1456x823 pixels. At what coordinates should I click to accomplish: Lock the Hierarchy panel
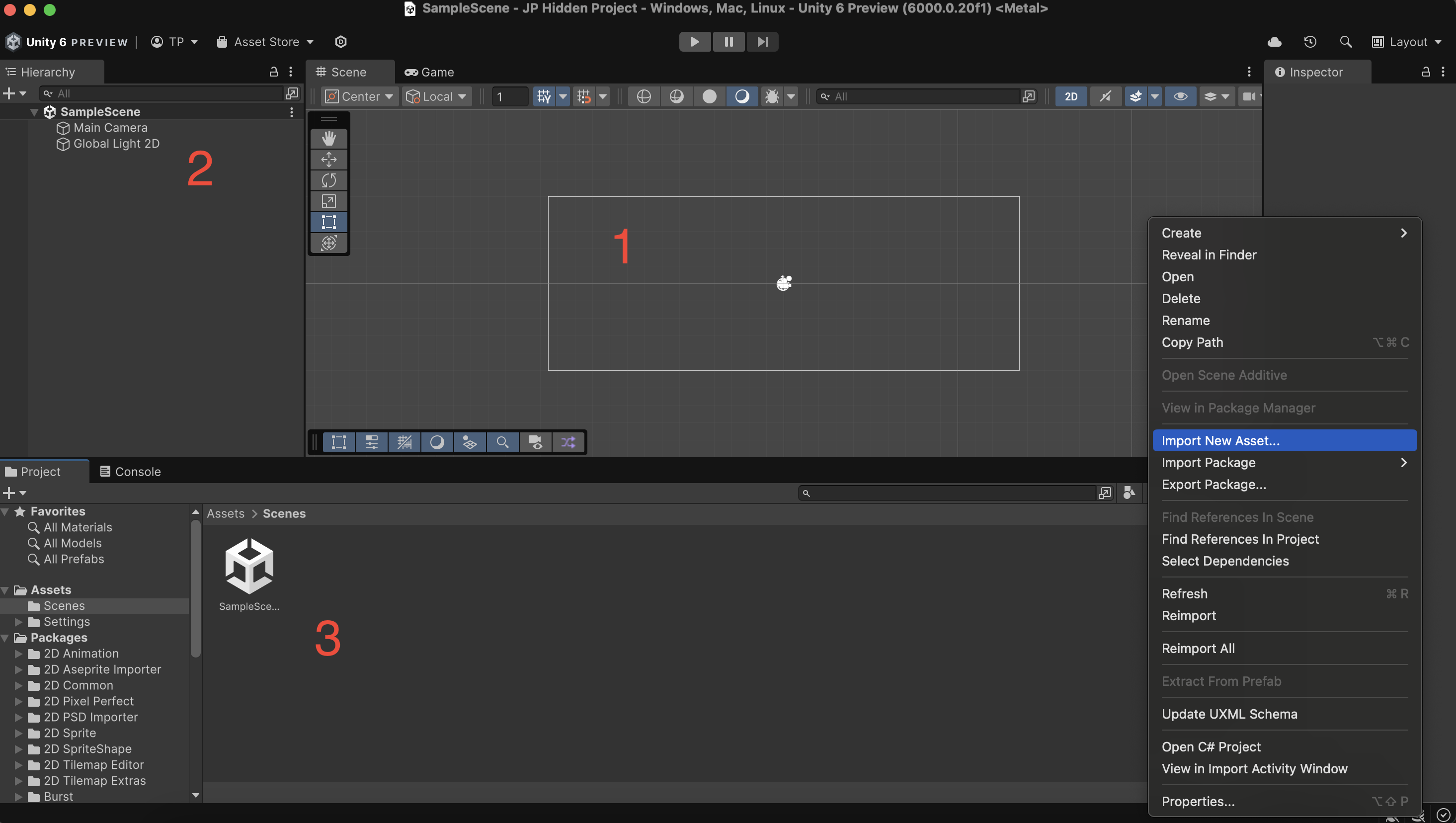coord(274,72)
